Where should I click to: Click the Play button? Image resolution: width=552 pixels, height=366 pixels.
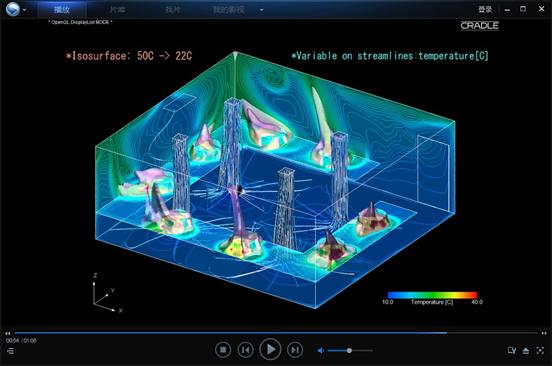pos(270,349)
